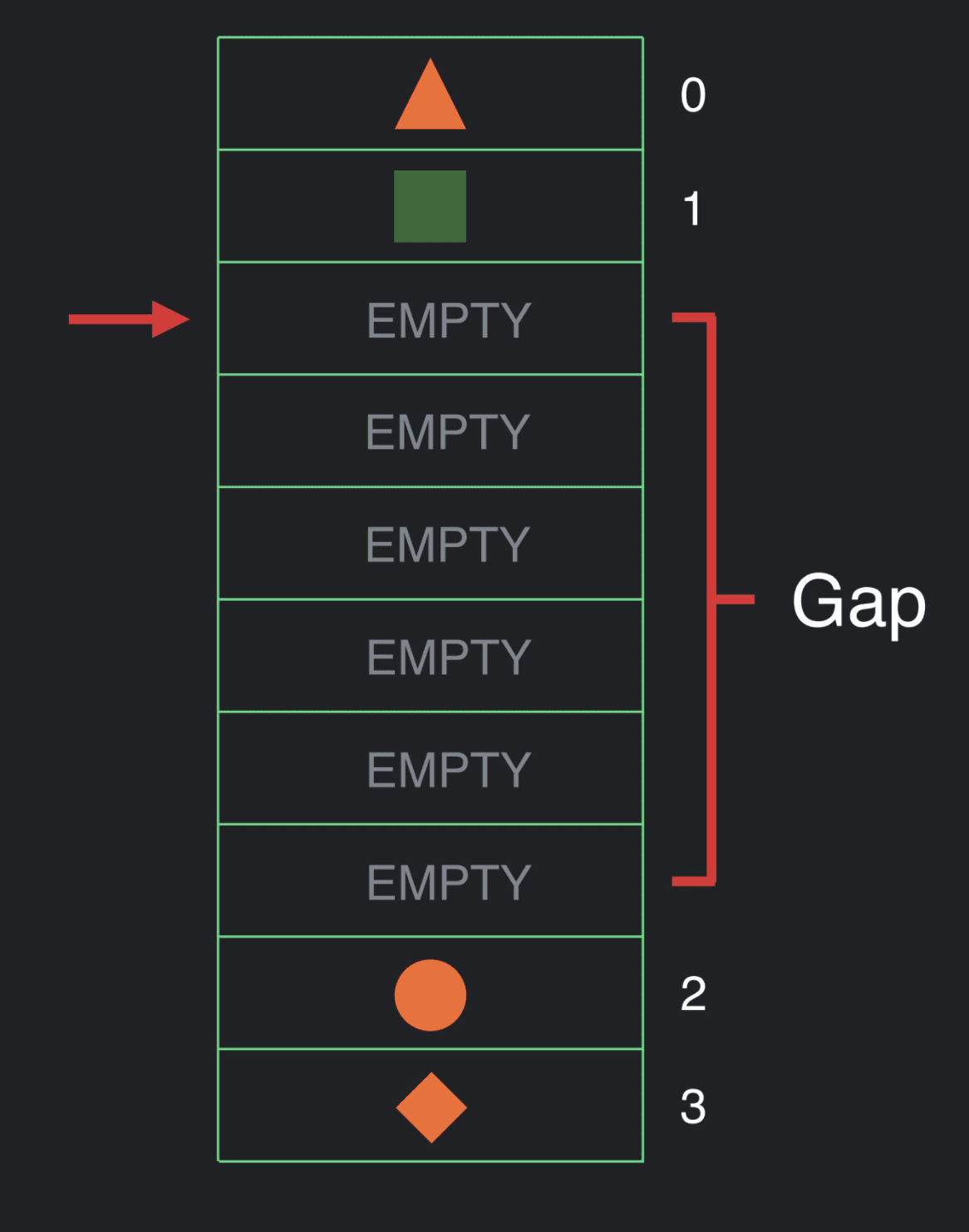Click index number 0
The height and width of the screenshot is (1232, 969).
(693, 95)
